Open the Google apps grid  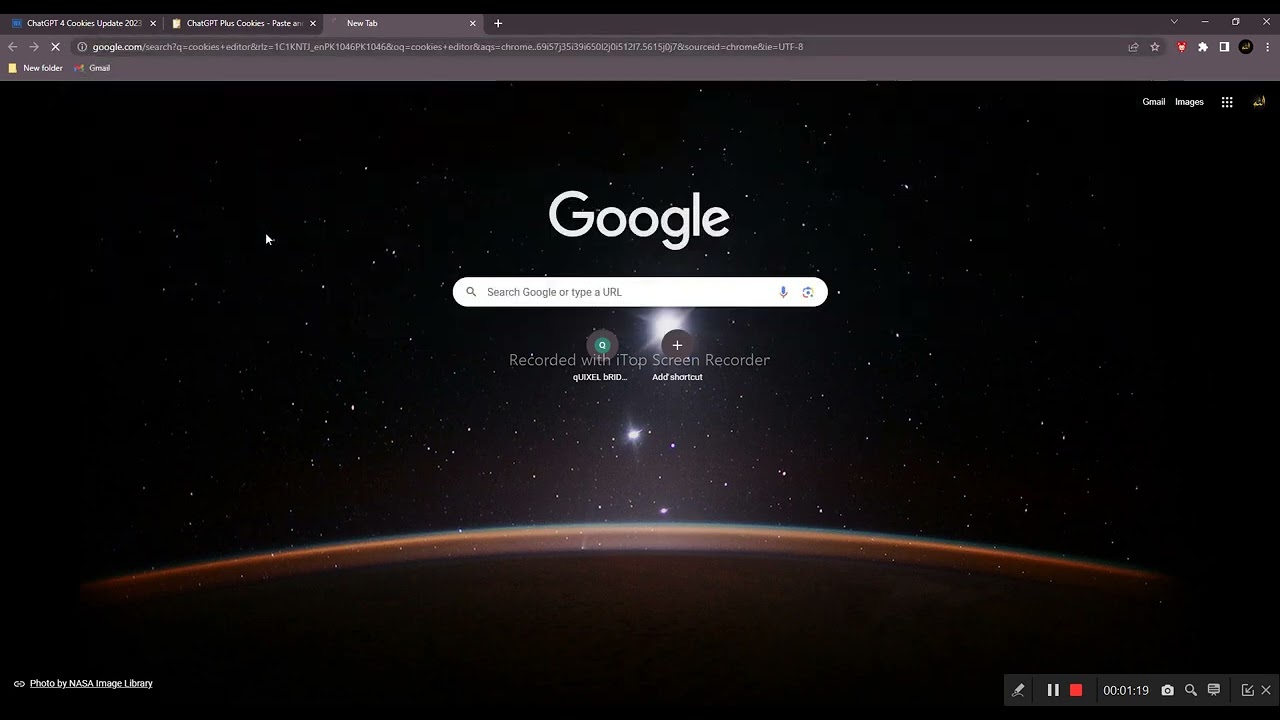coord(1227,102)
